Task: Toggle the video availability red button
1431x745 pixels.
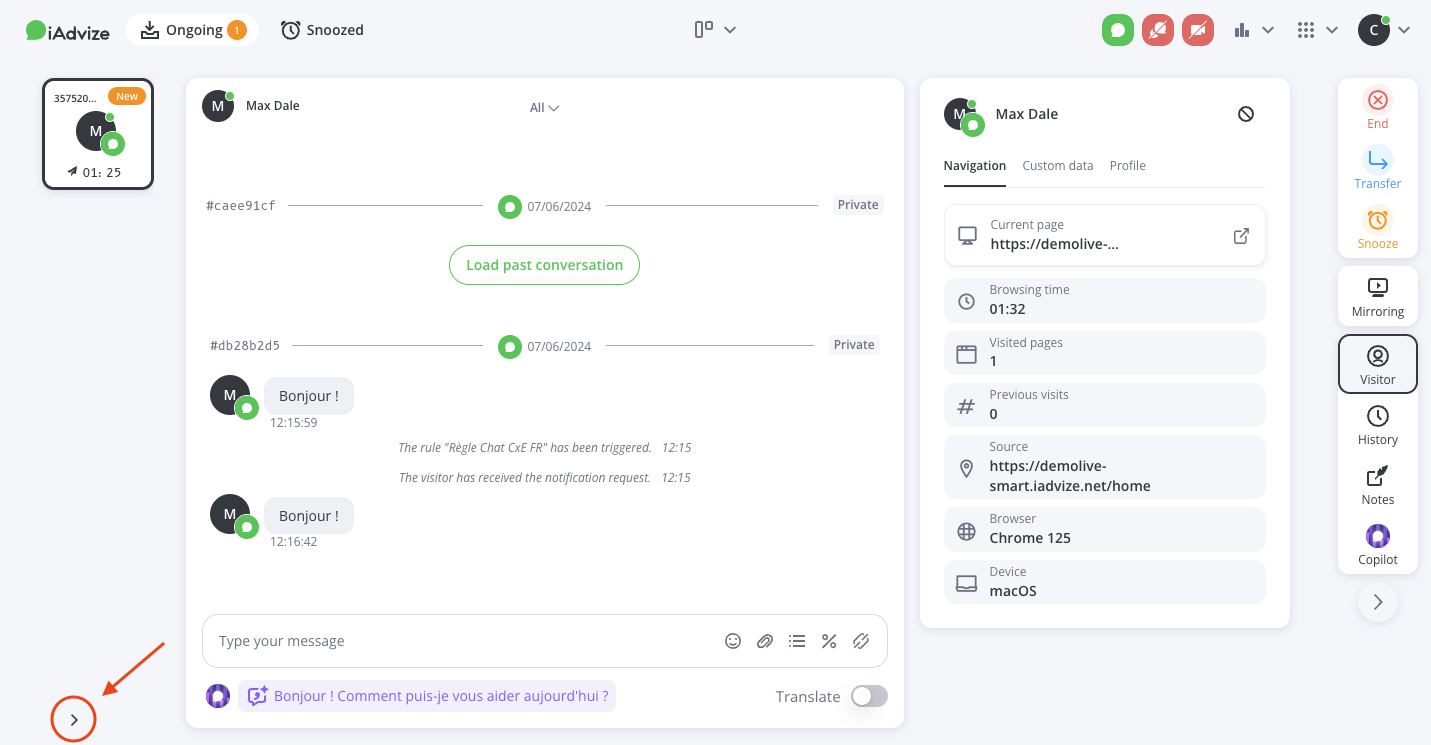Action: (x=1198, y=30)
